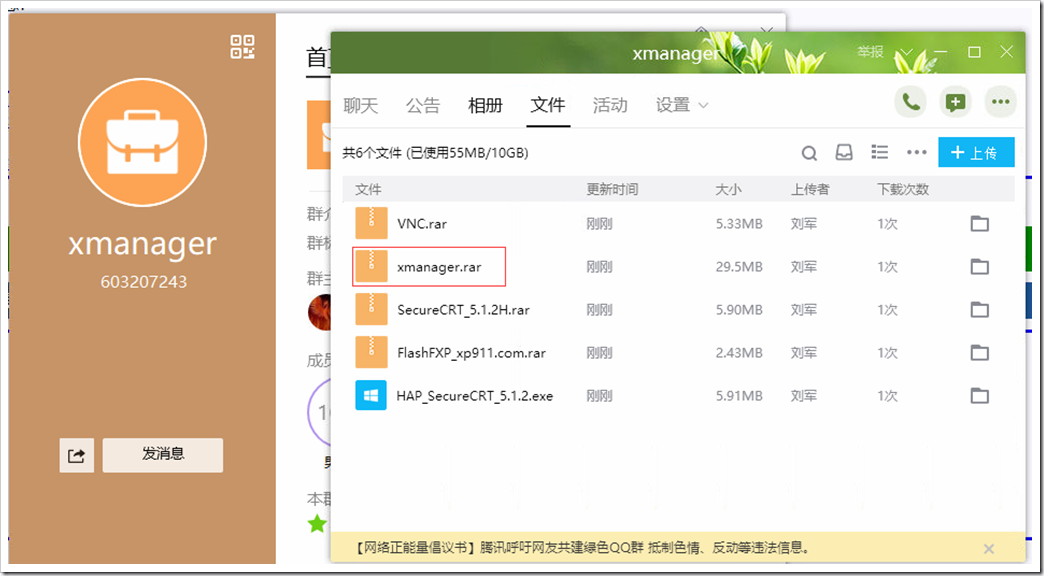Image resolution: width=1044 pixels, height=576 pixels.
Task: Sort by 大小 column header
Action: click(x=728, y=190)
